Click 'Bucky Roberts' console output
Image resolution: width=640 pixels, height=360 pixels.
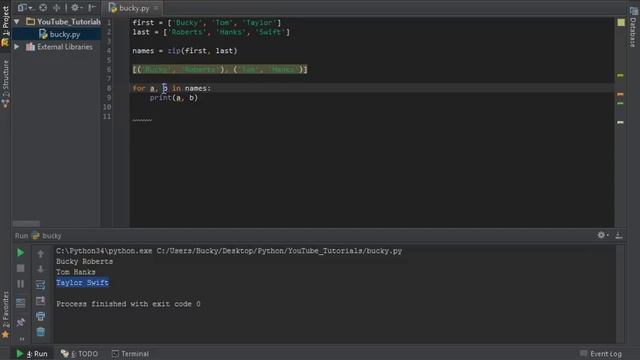click(84, 261)
